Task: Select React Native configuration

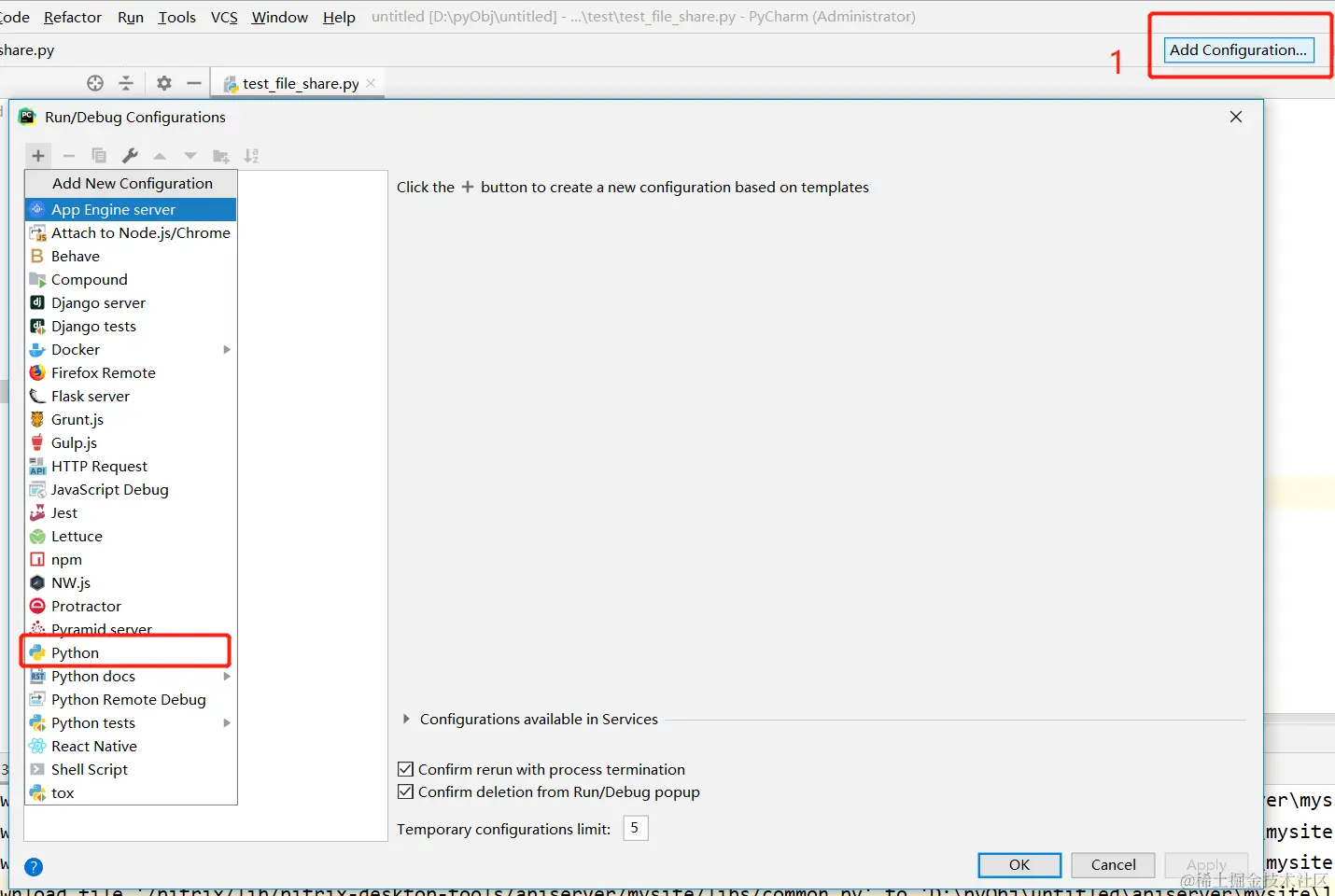Action: [131, 746]
